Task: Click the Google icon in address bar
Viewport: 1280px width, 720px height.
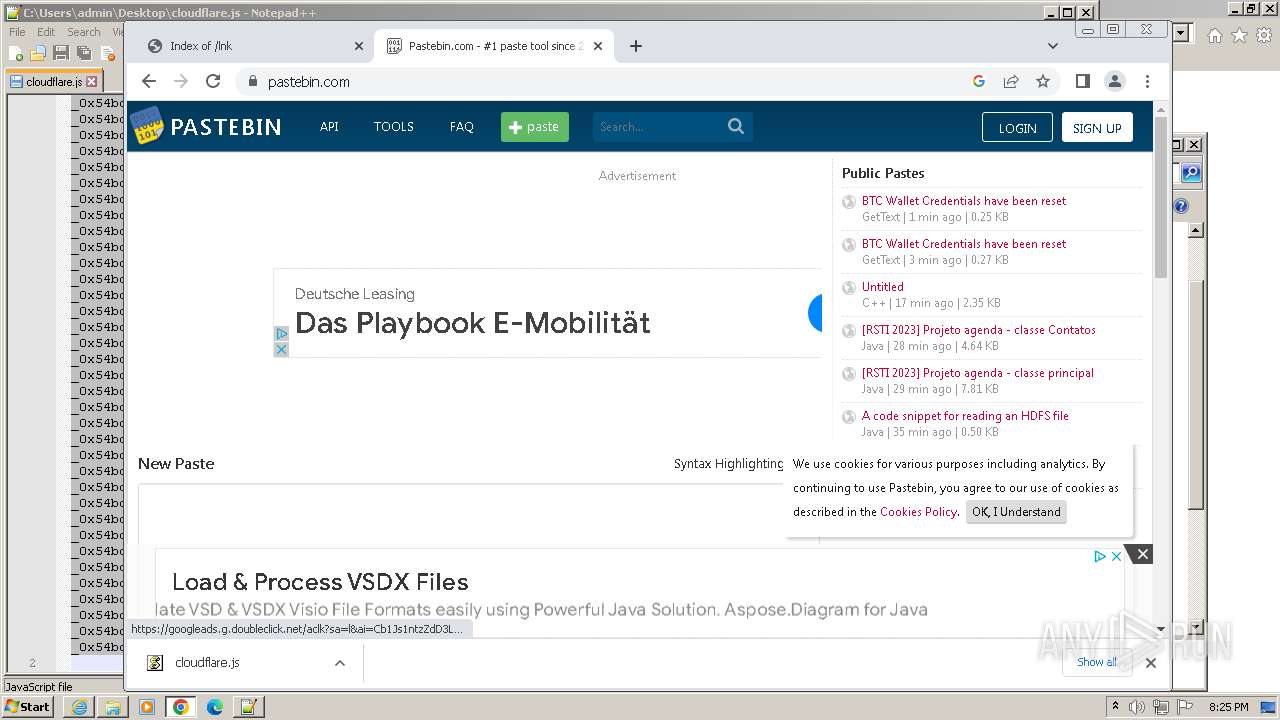Action: point(979,81)
